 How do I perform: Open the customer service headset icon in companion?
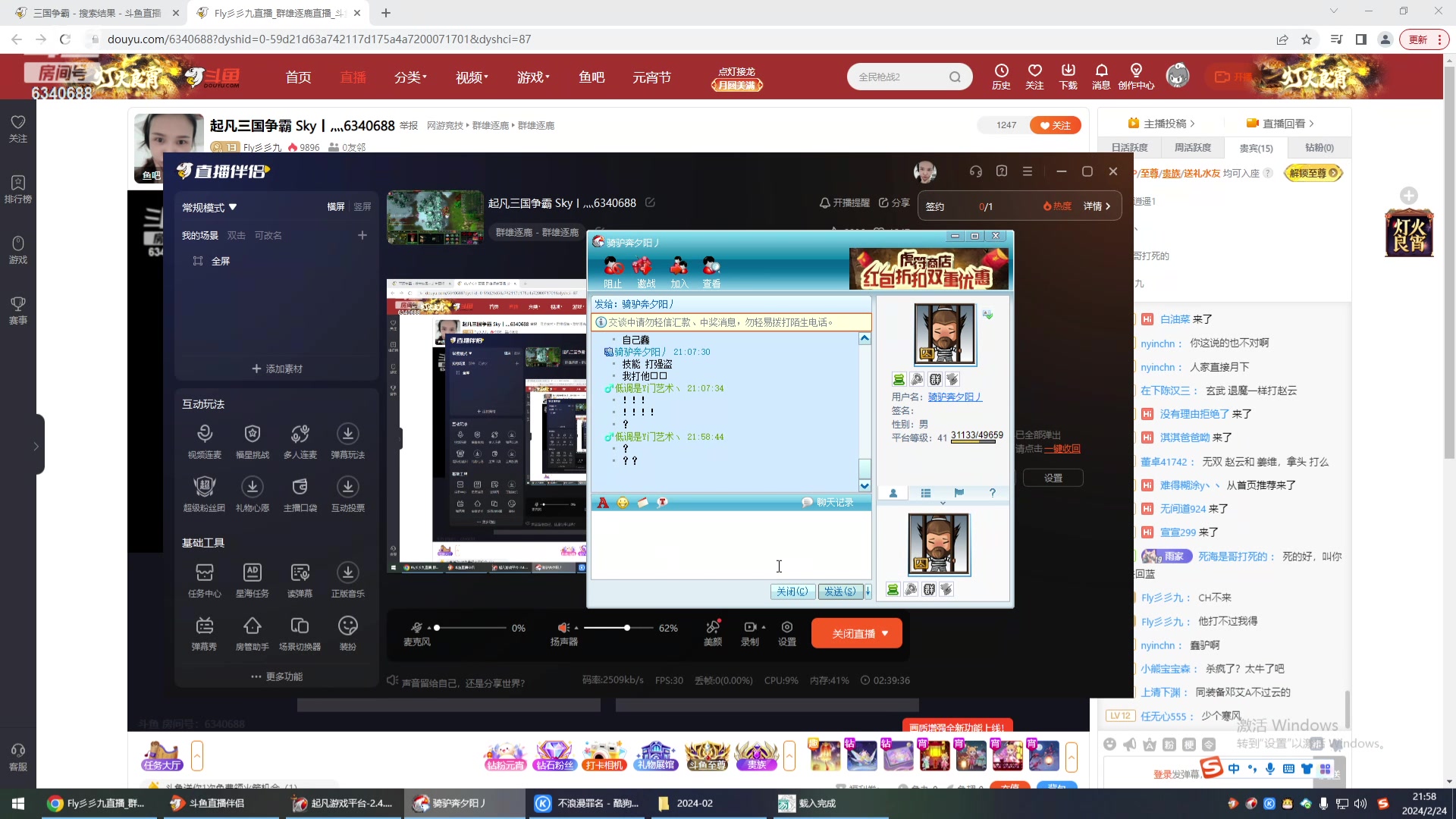[976, 171]
